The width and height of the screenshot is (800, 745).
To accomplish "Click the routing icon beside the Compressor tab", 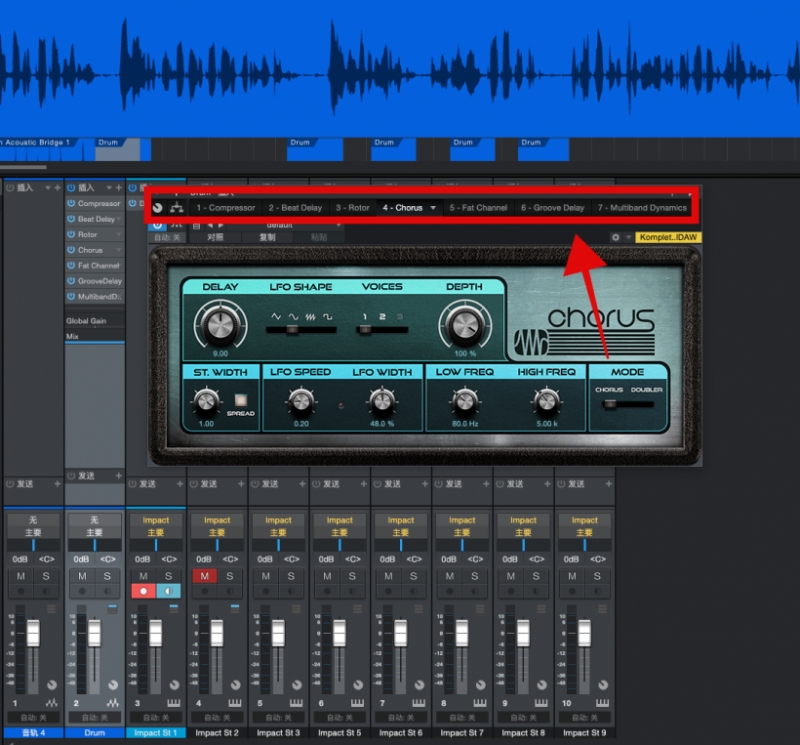I will tap(177, 207).
